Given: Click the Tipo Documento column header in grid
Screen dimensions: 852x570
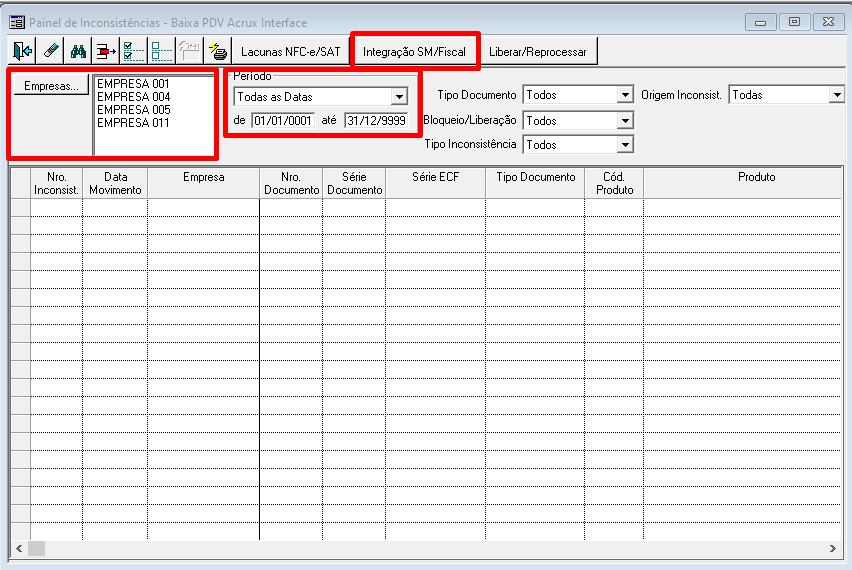Looking at the screenshot, I should [x=535, y=183].
